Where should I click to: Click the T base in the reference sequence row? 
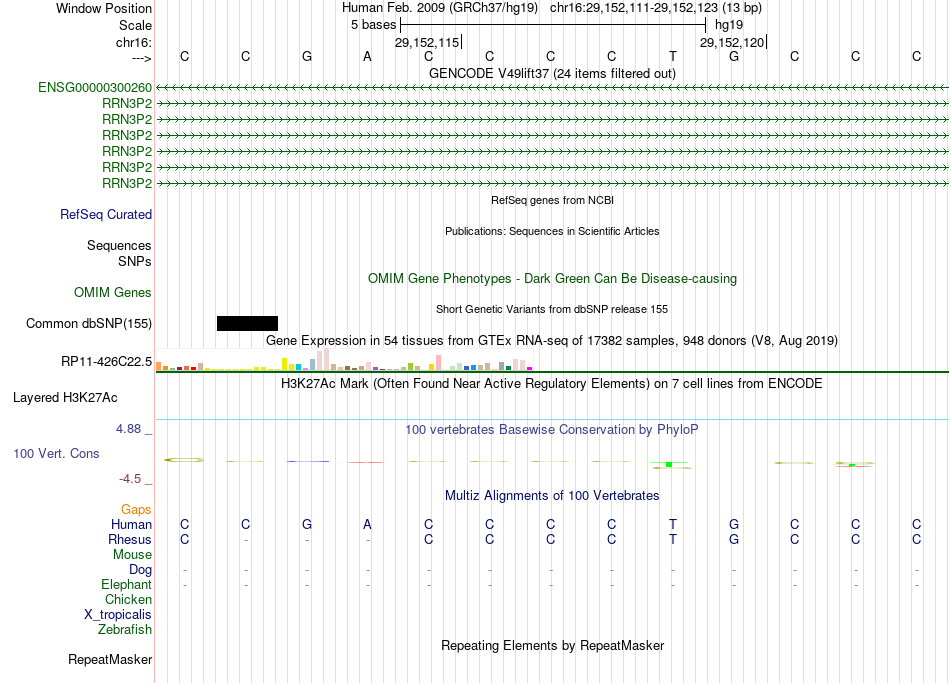point(673,56)
